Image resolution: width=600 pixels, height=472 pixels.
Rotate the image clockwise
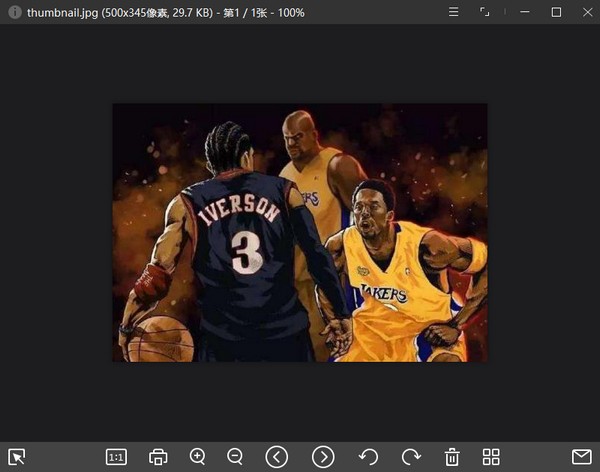411,457
